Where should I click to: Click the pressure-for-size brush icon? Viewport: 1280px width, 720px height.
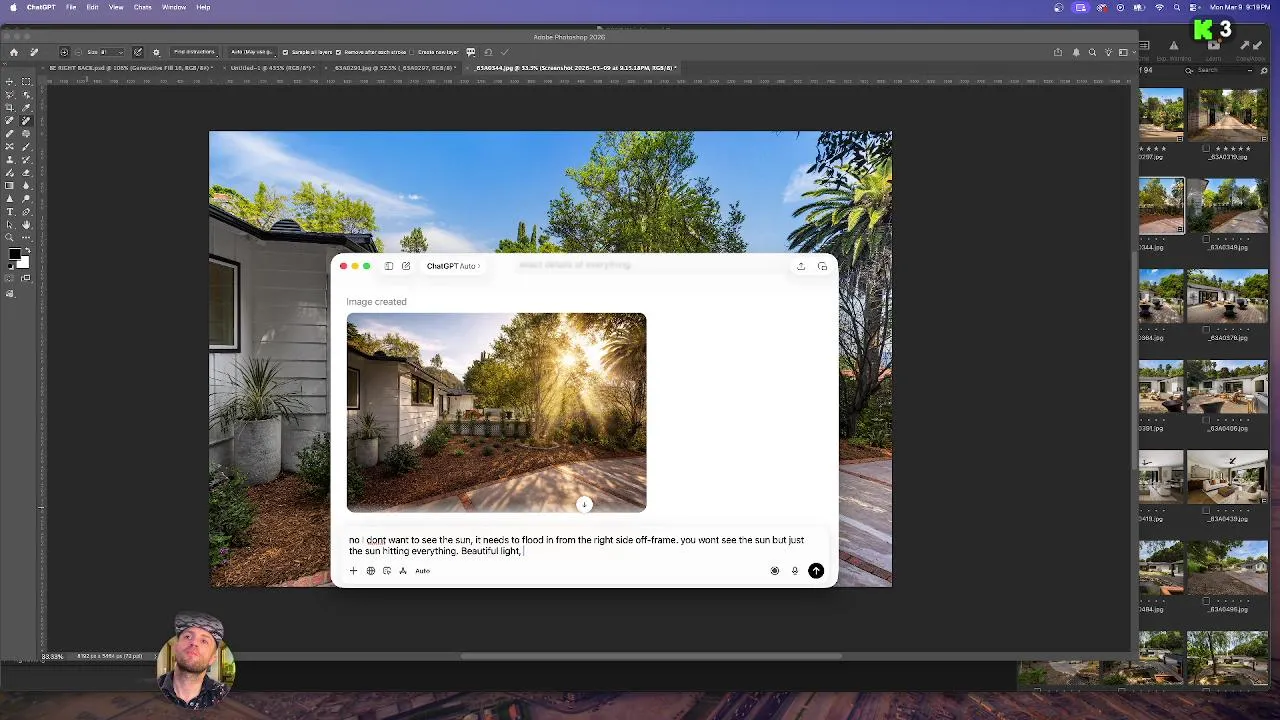(138, 52)
